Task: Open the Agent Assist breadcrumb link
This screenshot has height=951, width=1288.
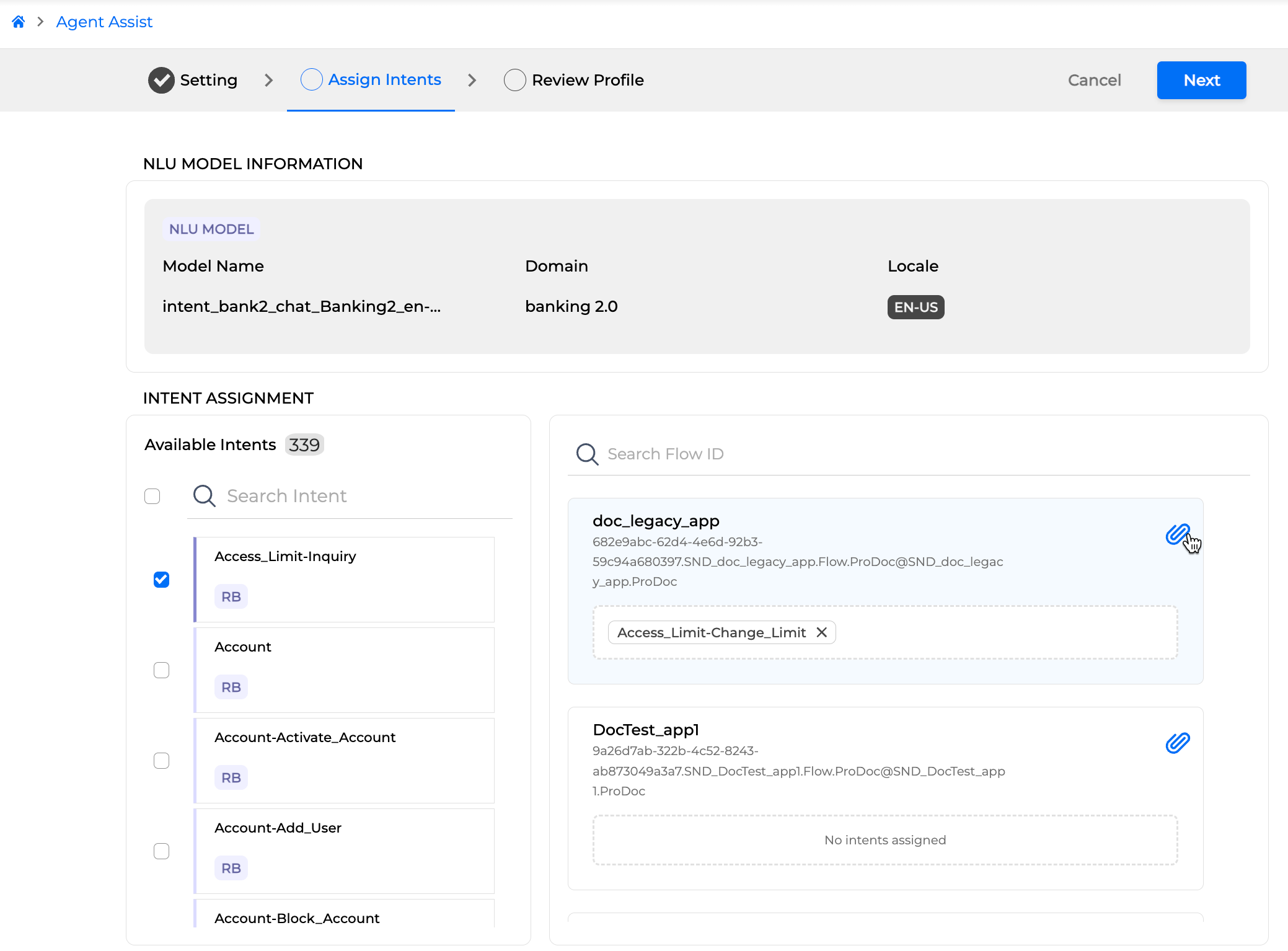Action: click(104, 22)
